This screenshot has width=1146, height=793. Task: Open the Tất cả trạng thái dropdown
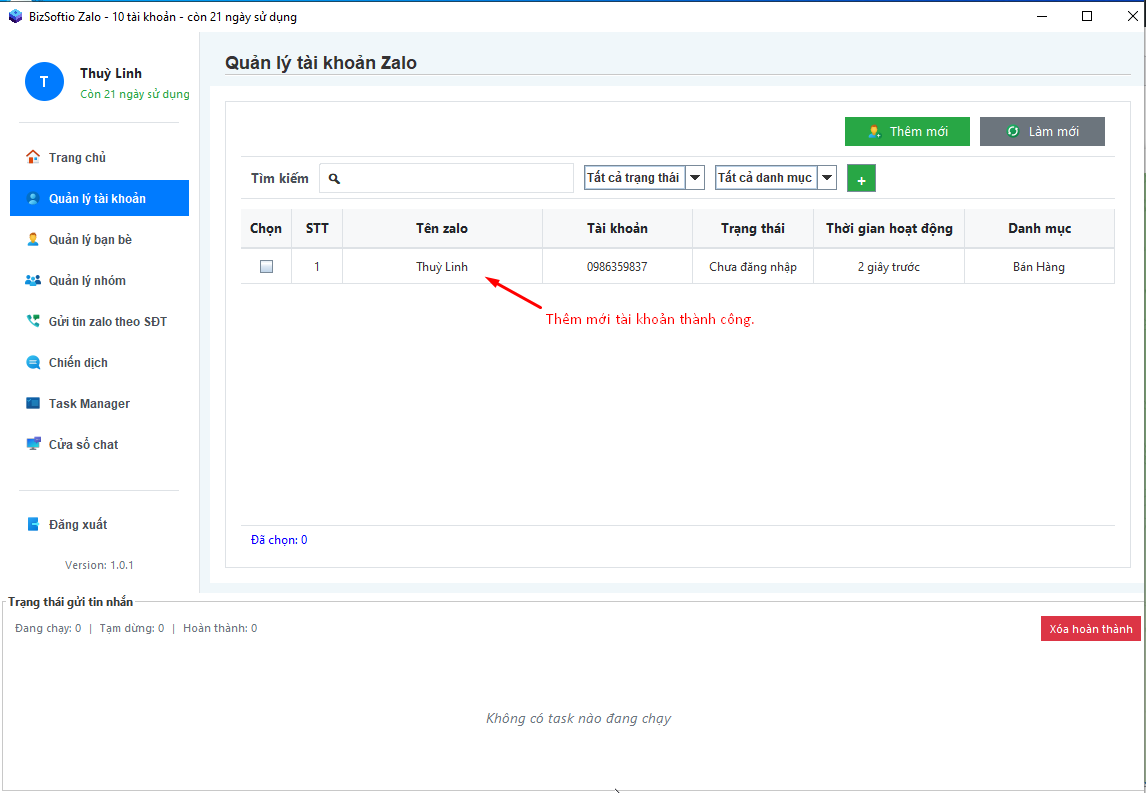(695, 178)
